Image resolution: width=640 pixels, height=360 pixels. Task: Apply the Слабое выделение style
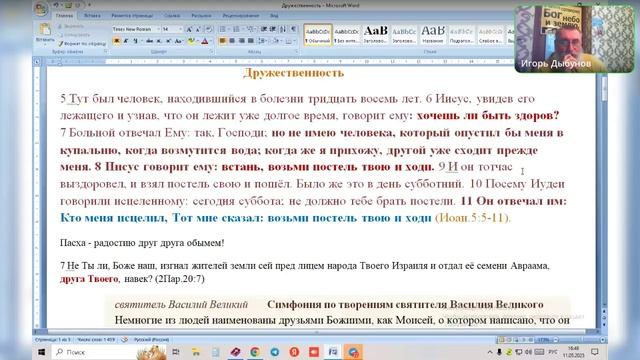490,35
